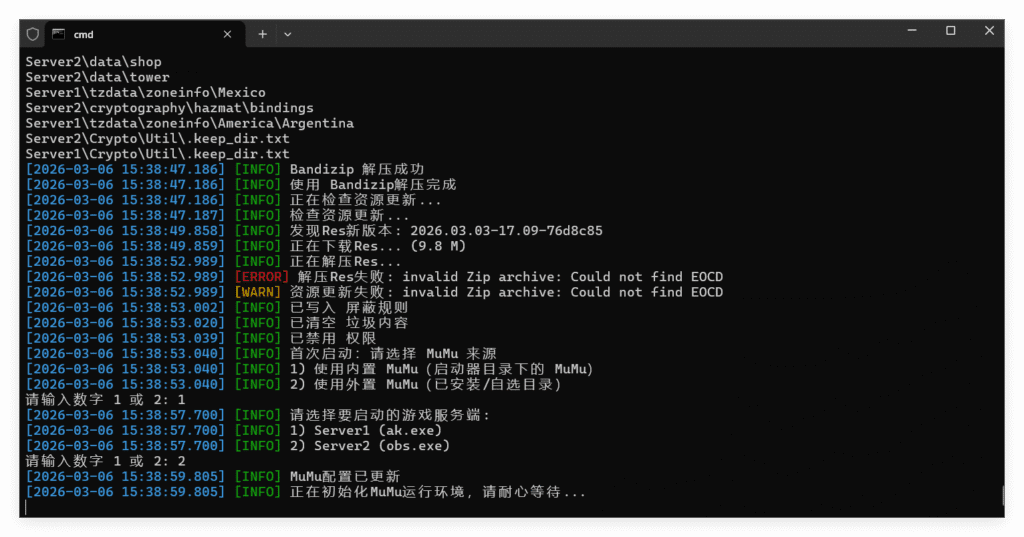This screenshot has width=1024, height=537.
Task: Click the Server1\tzdata\zoneinfo\Mexico path line
Action: (x=145, y=93)
